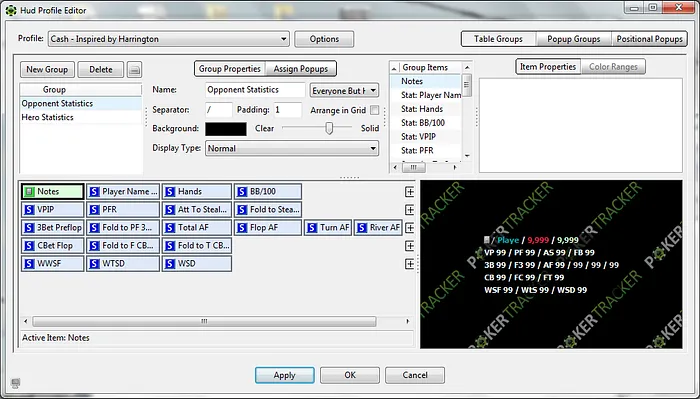The width and height of the screenshot is (700, 399).
Task: Click the Cancel button
Action: click(x=415, y=375)
